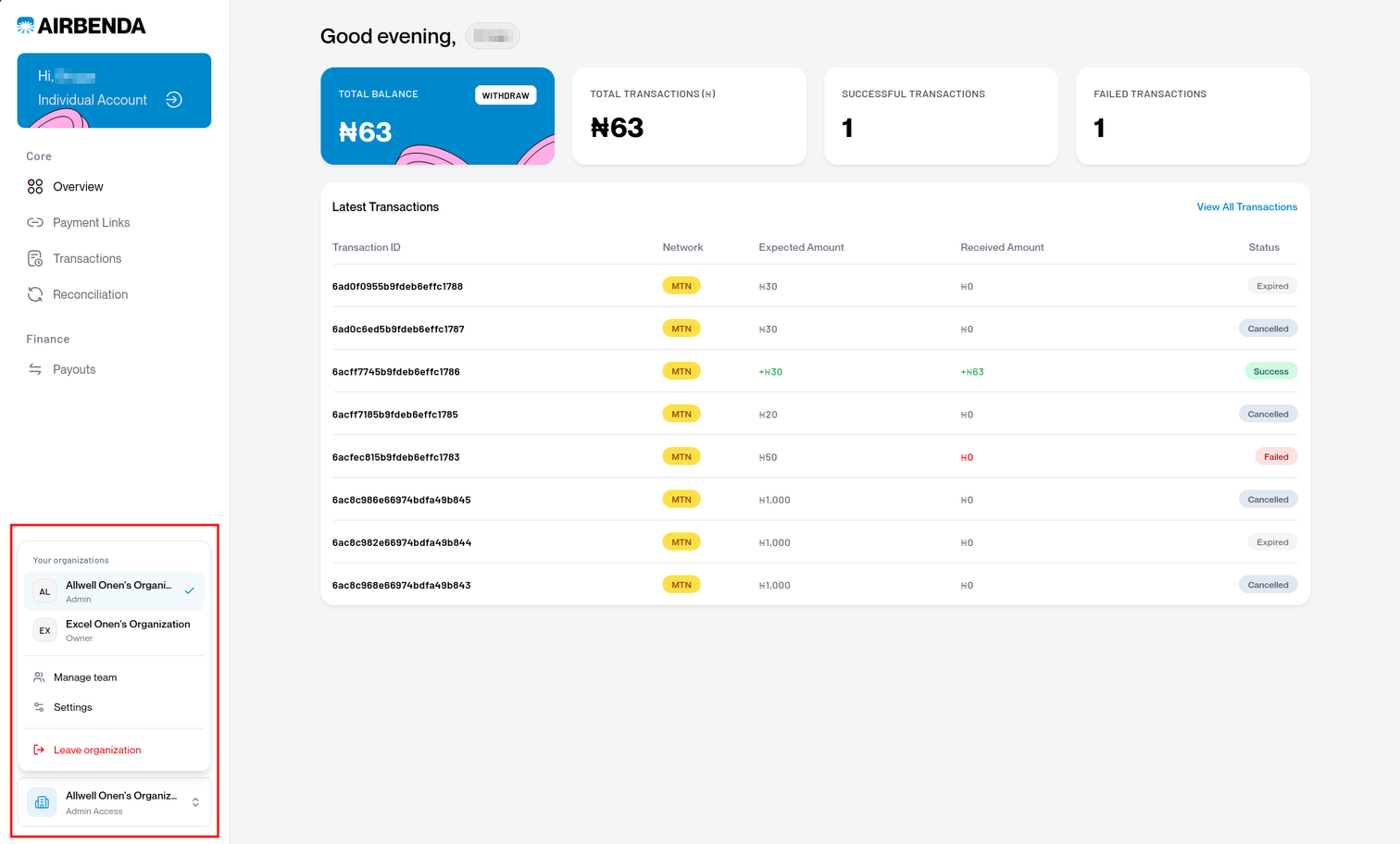Click the Manage team people icon
1400x844 pixels.
[x=39, y=677]
